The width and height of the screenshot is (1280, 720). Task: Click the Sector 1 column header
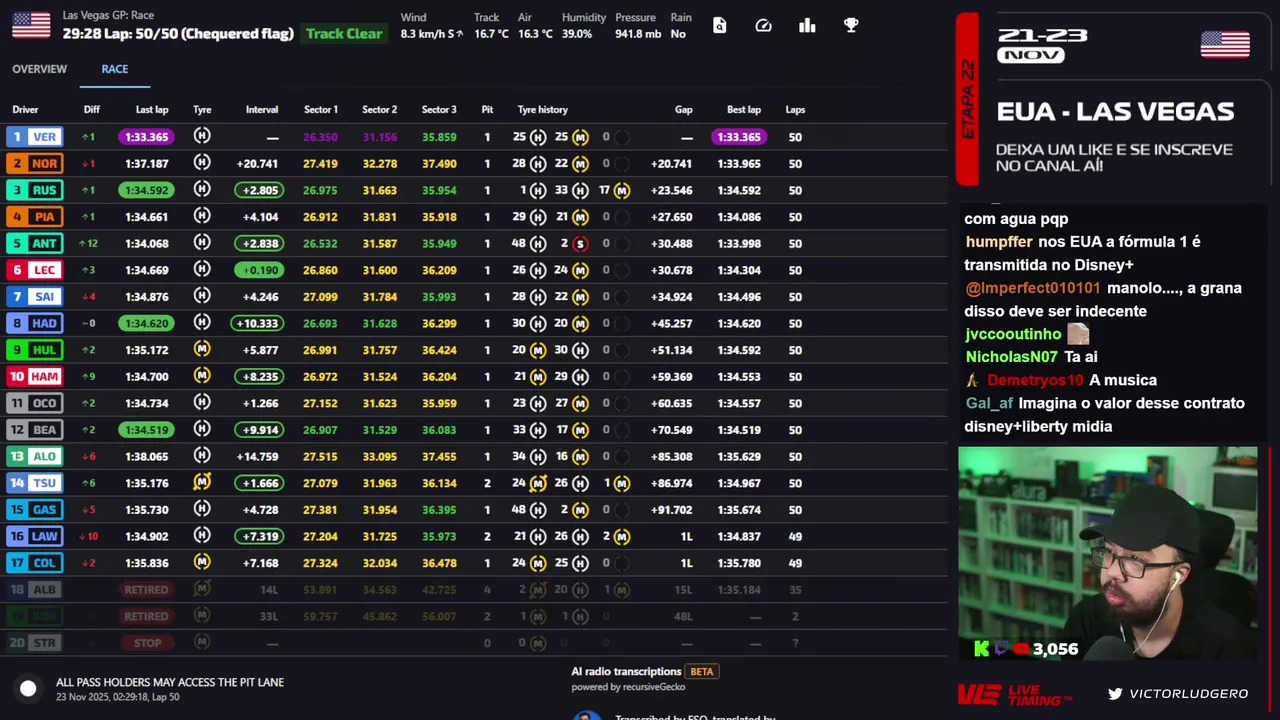click(321, 110)
